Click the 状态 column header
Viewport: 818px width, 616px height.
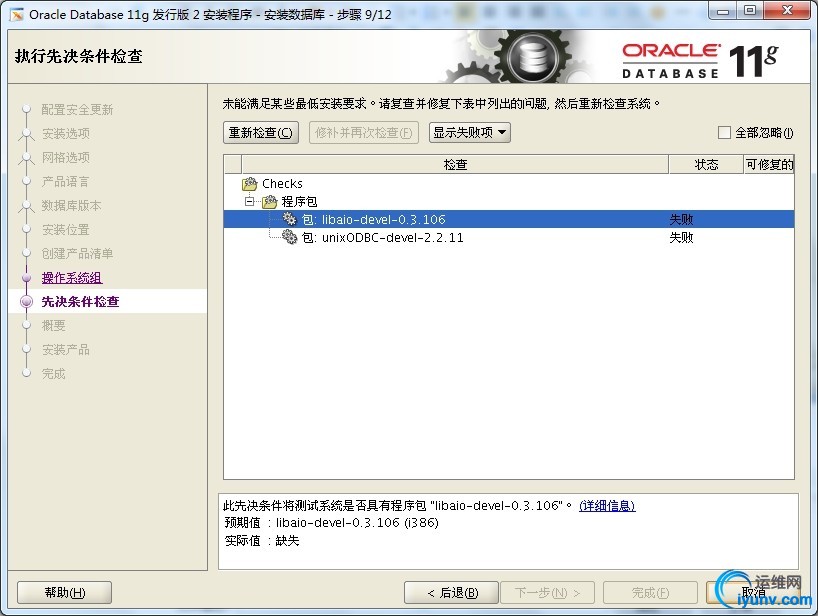[706, 165]
